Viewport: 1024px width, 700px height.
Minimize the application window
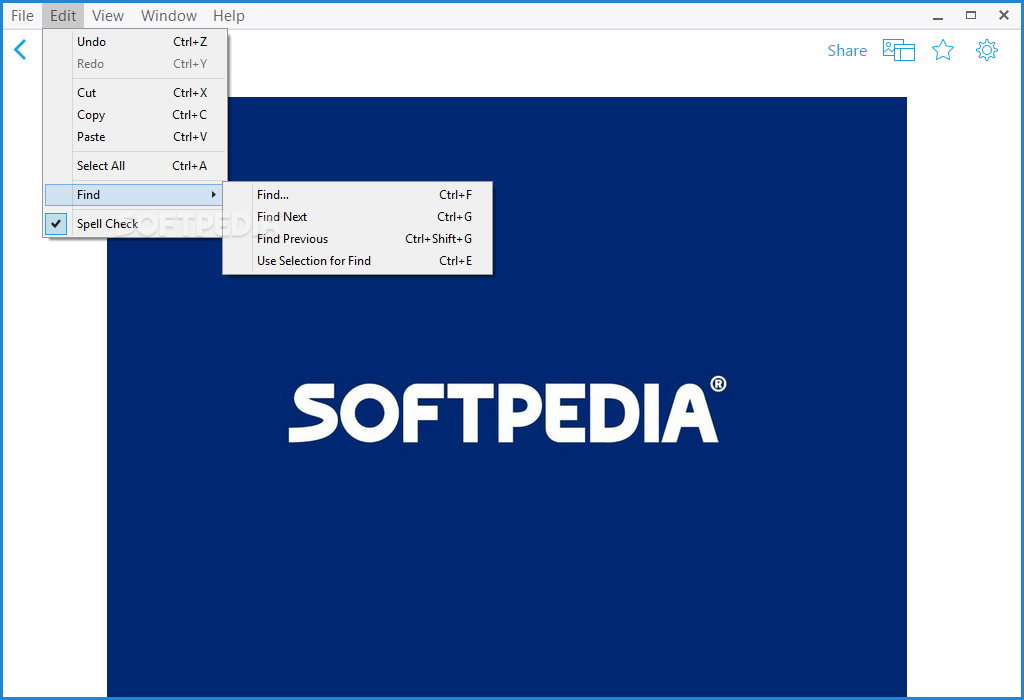[938, 16]
